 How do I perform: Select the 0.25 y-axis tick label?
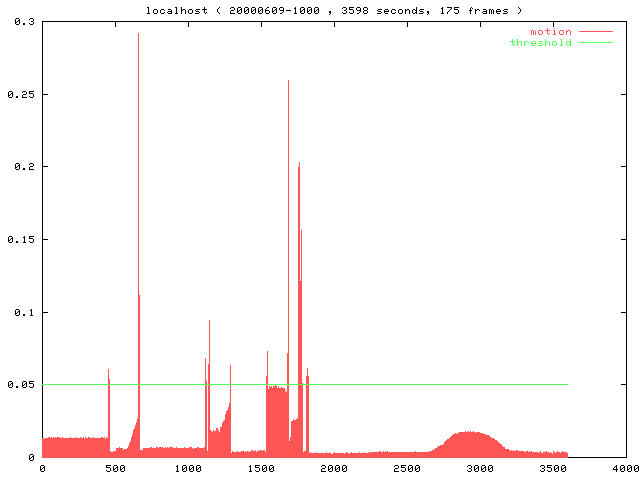[x=20, y=94]
